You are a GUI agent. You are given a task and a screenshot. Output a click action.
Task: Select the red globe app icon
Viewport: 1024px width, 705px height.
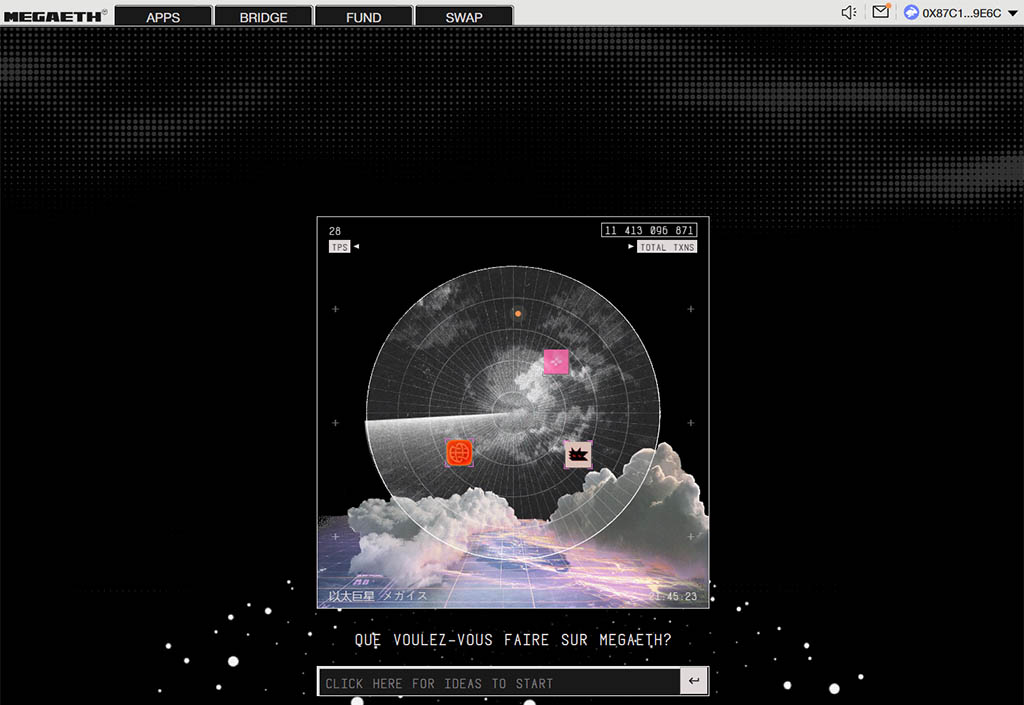point(459,453)
